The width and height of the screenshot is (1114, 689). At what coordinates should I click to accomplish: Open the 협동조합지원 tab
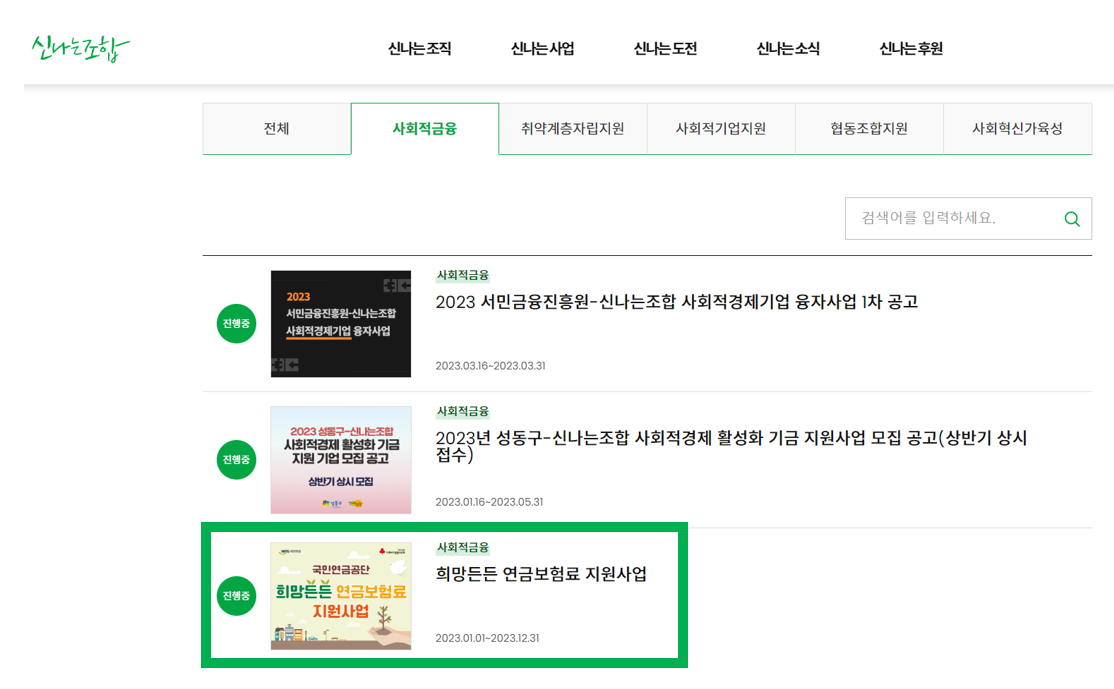pos(869,128)
